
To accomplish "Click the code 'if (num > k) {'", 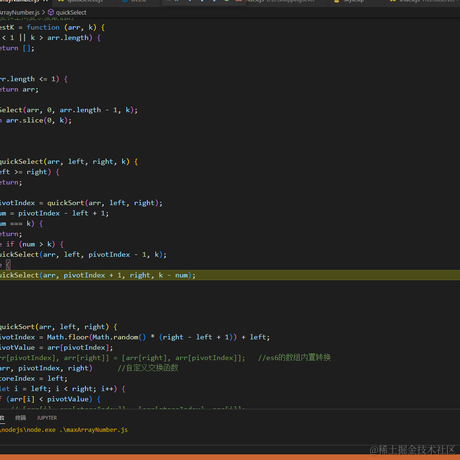I will click(35, 244).
